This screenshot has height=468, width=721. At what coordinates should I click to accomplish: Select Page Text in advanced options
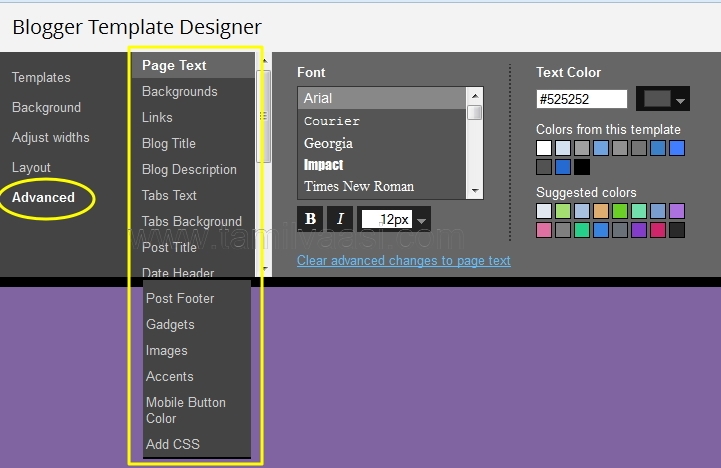pos(193,65)
